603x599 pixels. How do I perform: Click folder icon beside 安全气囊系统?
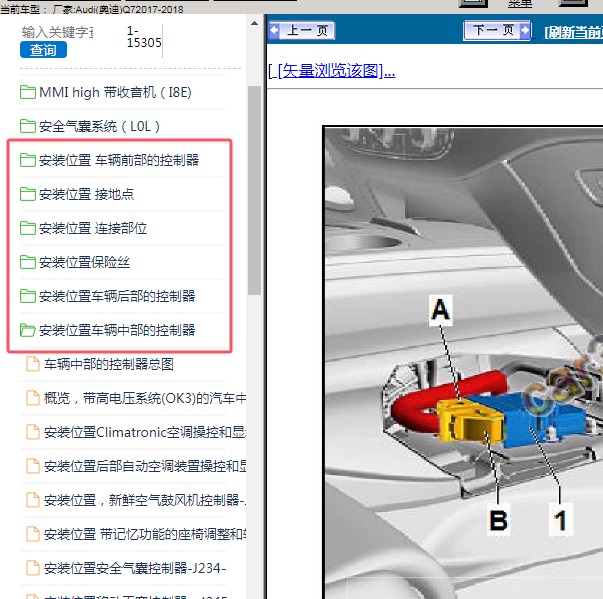[x=28, y=126]
